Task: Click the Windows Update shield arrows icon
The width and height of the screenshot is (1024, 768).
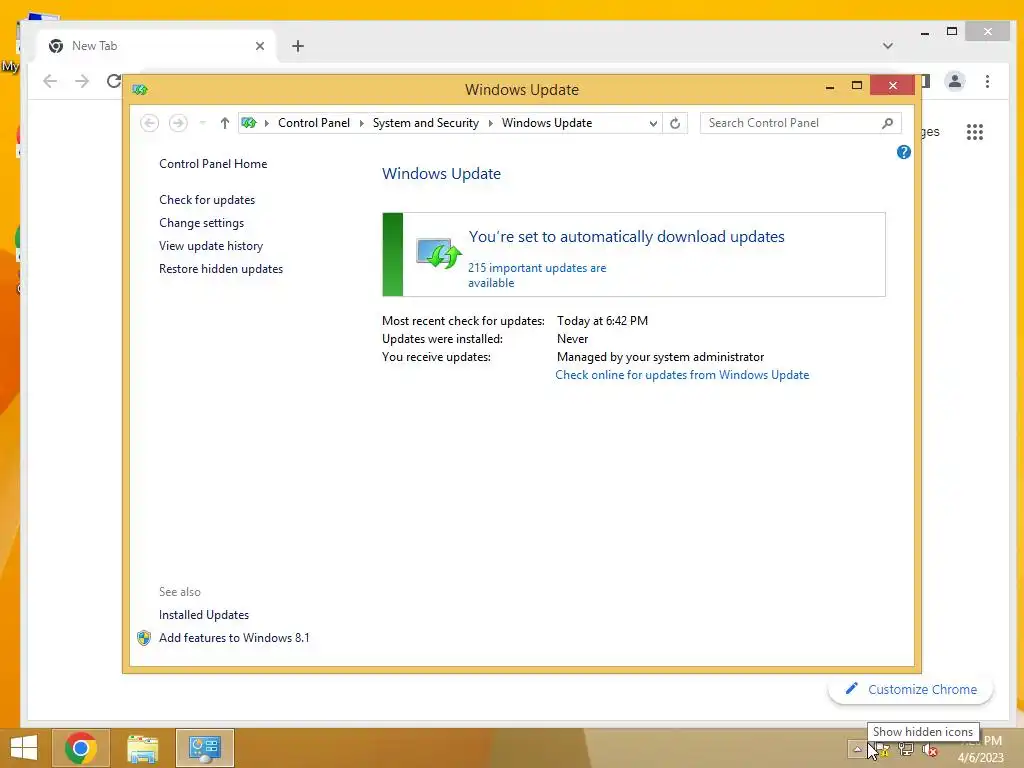Action: 439,253
